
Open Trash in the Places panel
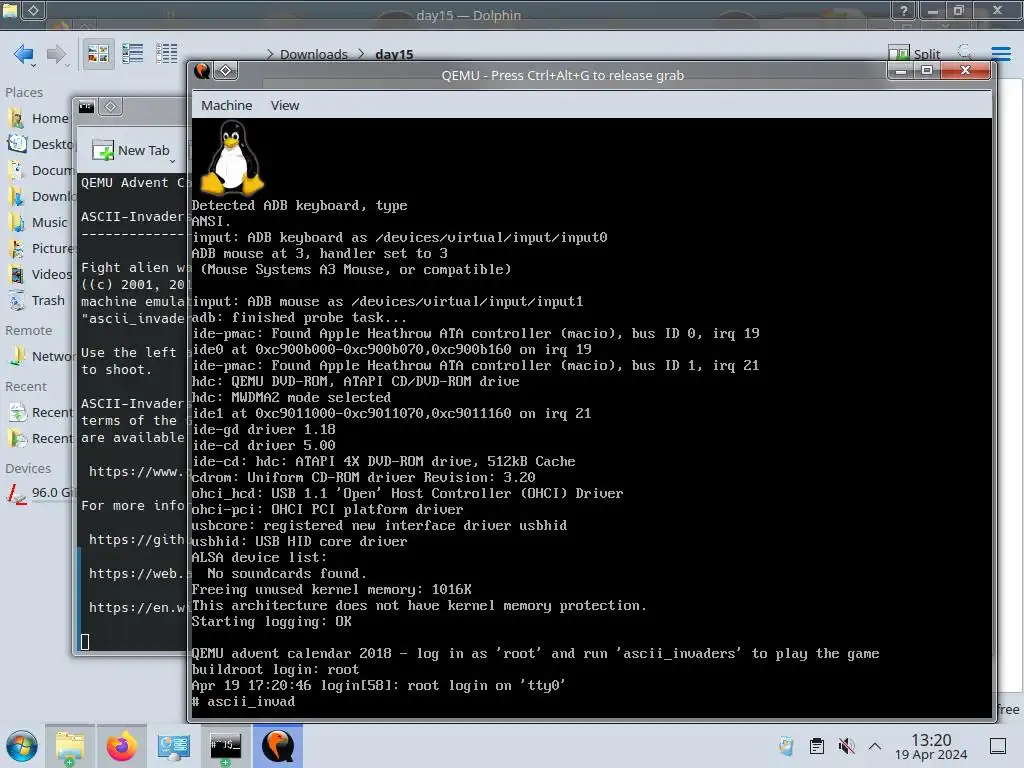point(37,300)
